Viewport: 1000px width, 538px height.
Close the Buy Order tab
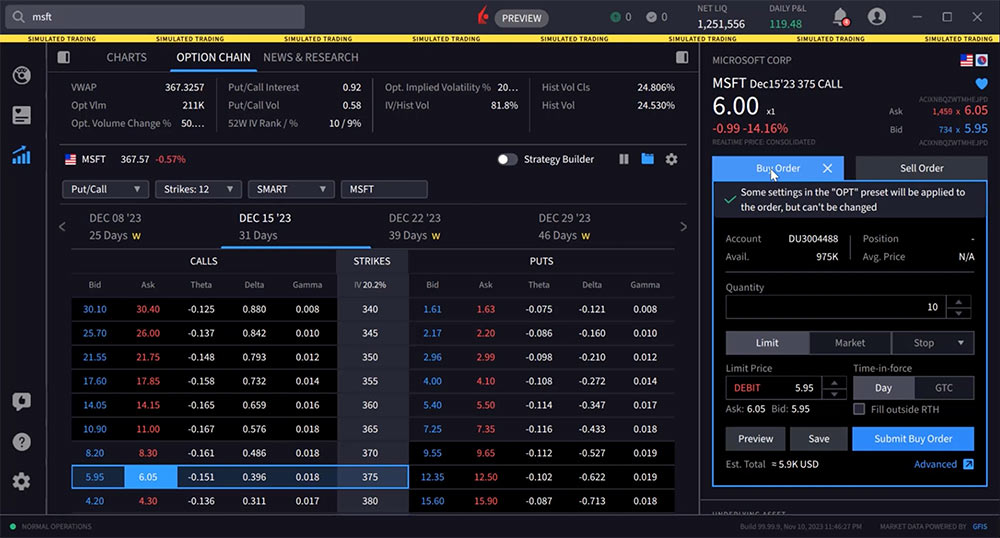(x=827, y=168)
